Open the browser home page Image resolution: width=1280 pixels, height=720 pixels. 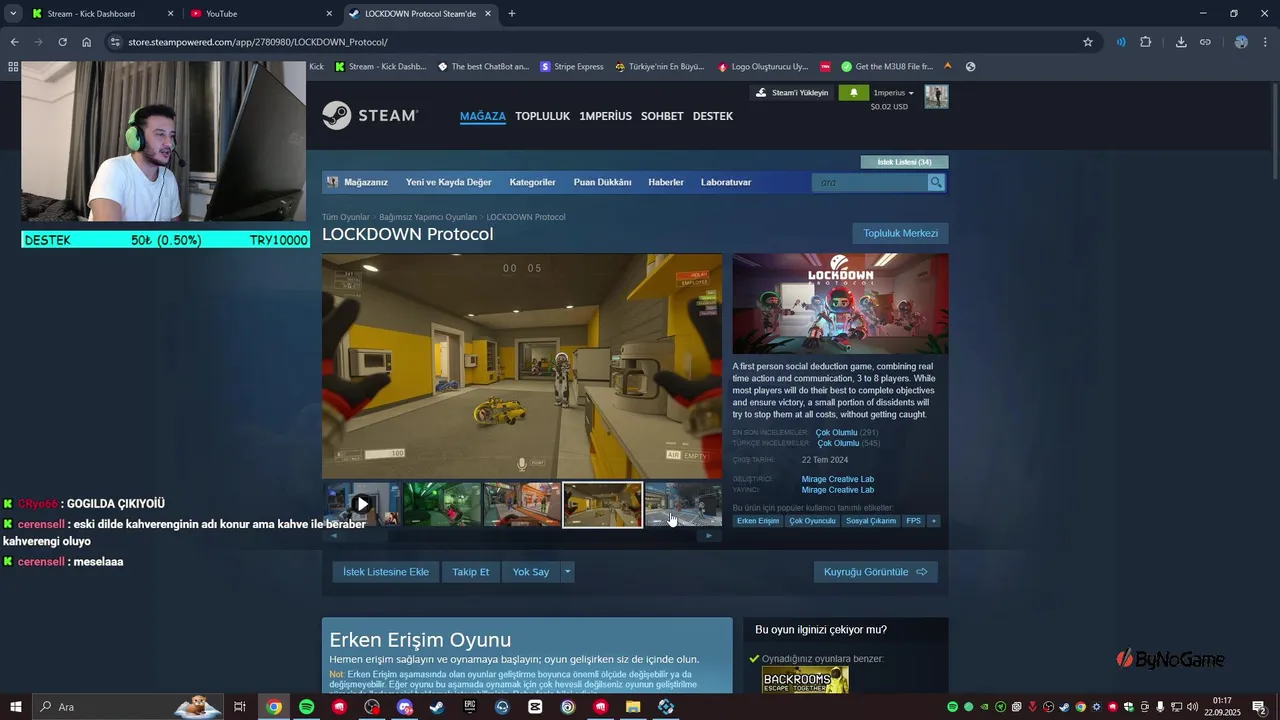(86, 42)
